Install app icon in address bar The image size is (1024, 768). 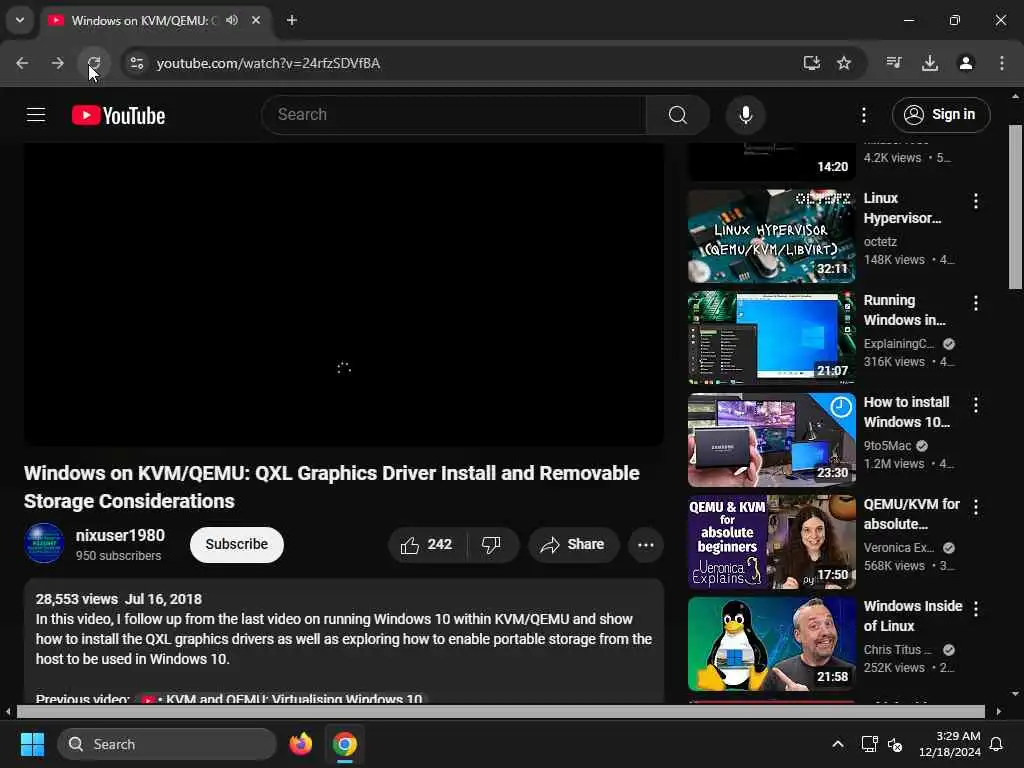[x=812, y=63]
